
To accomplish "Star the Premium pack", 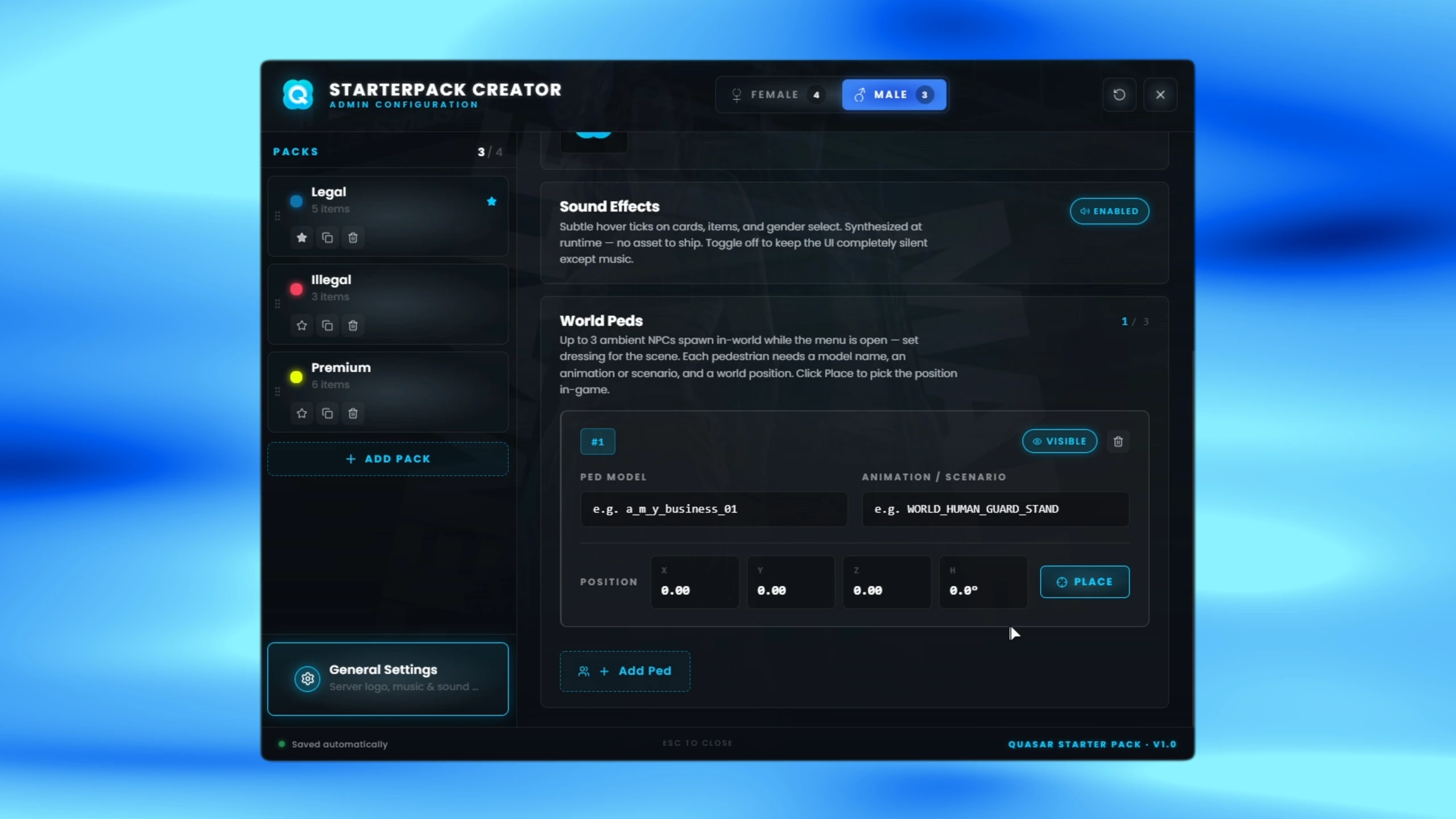I will pos(301,413).
